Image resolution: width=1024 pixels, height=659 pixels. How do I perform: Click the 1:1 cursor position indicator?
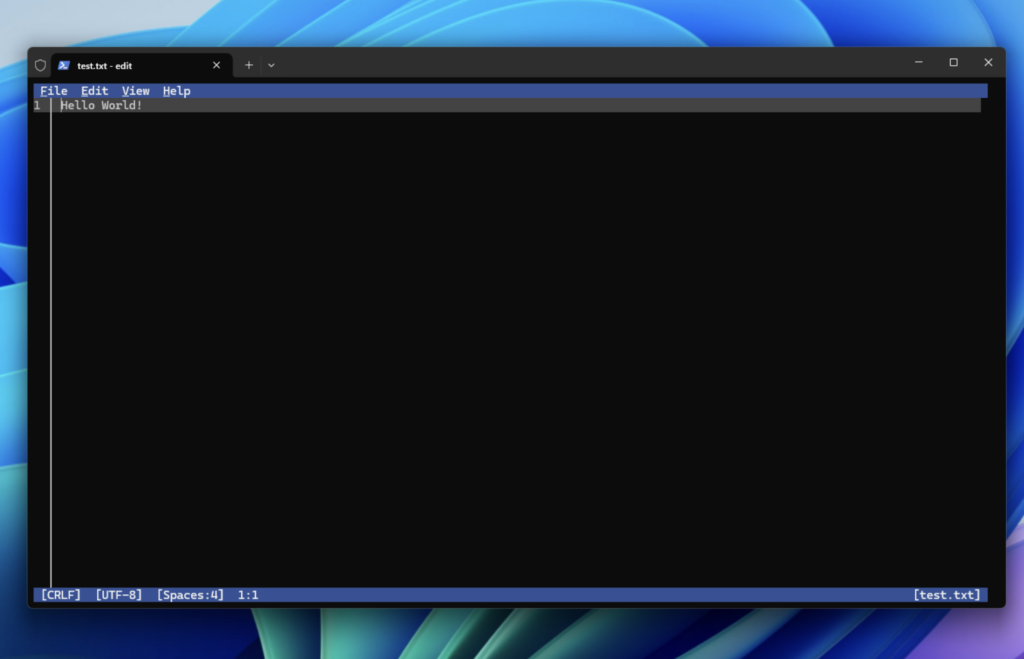(x=248, y=595)
